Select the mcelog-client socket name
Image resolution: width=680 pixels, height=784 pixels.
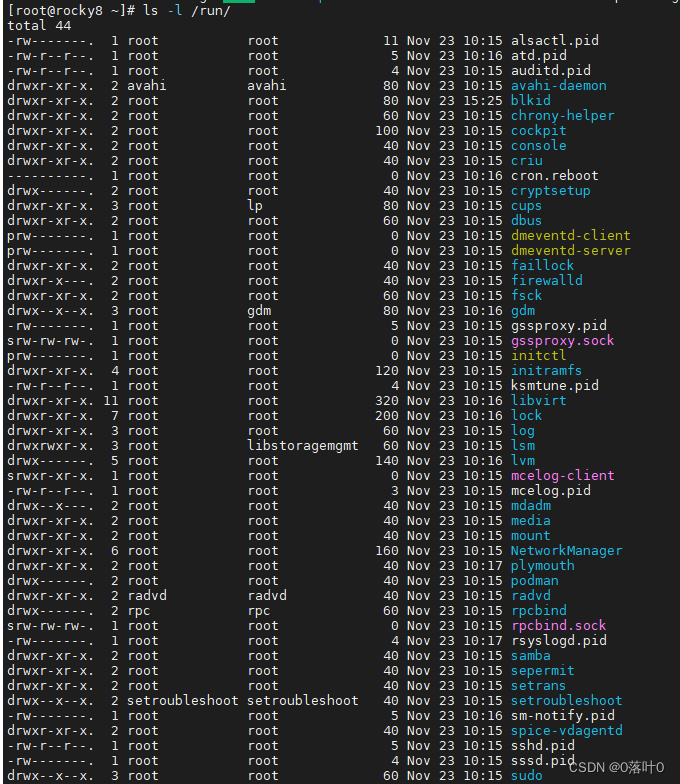tap(562, 476)
